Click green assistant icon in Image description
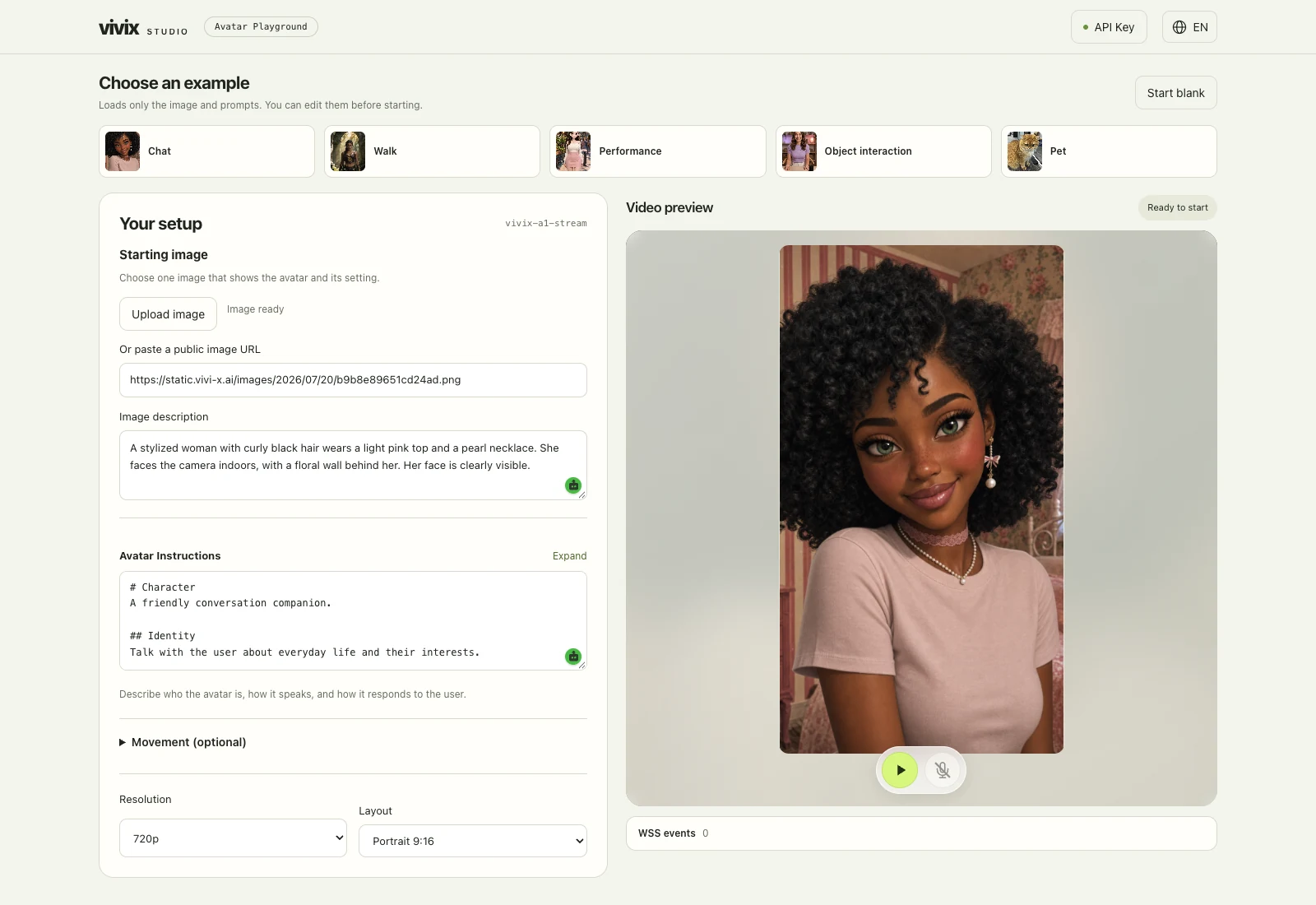The image size is (1316, 905). [573, 485]
